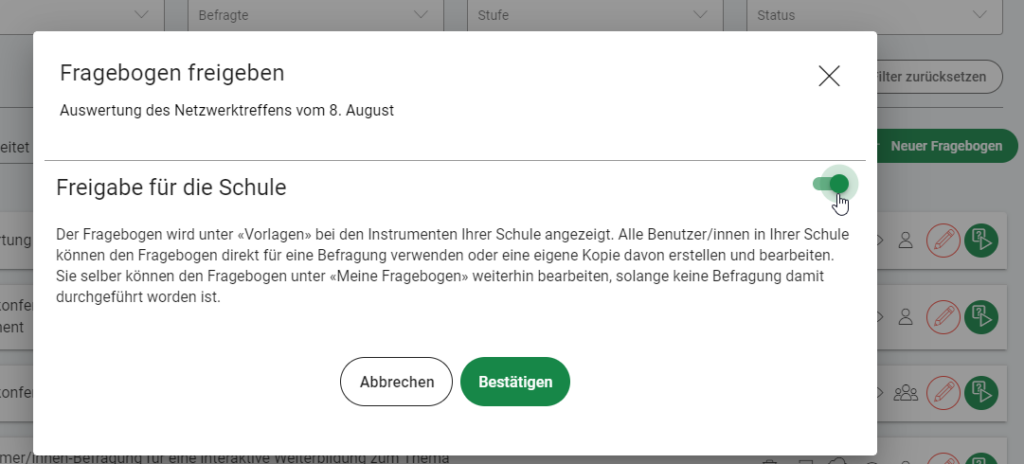Click the green start-survey icon in first row

pyautogui.click(x=982, y=240)
